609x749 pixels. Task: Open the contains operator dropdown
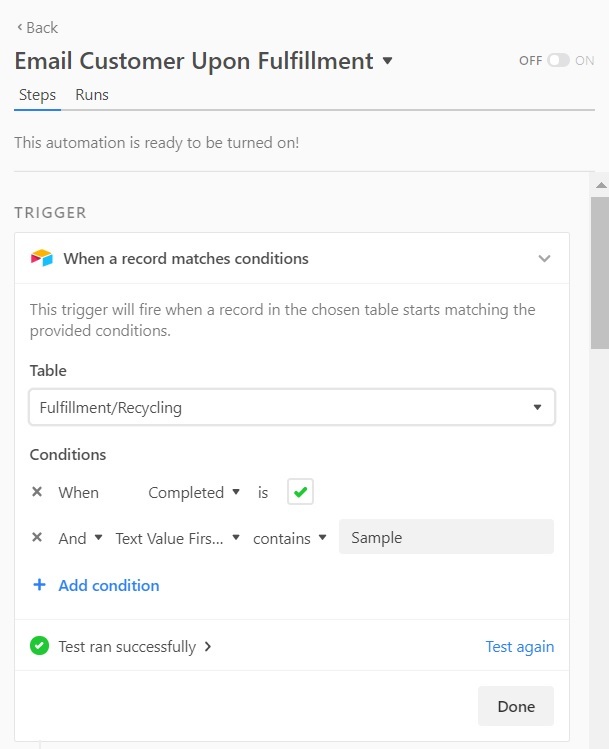[289, 538]
